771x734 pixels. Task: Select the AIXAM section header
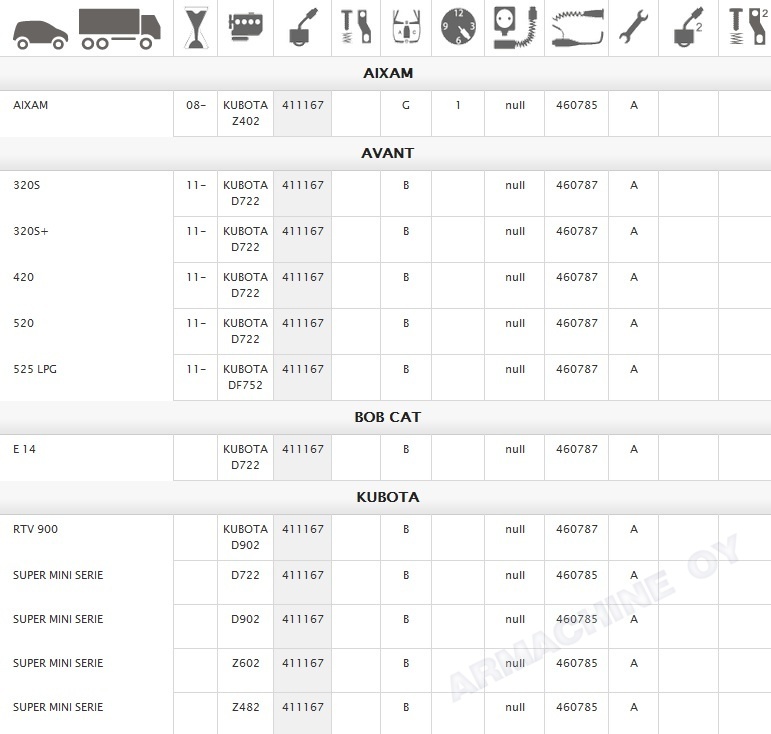point(388,73)
